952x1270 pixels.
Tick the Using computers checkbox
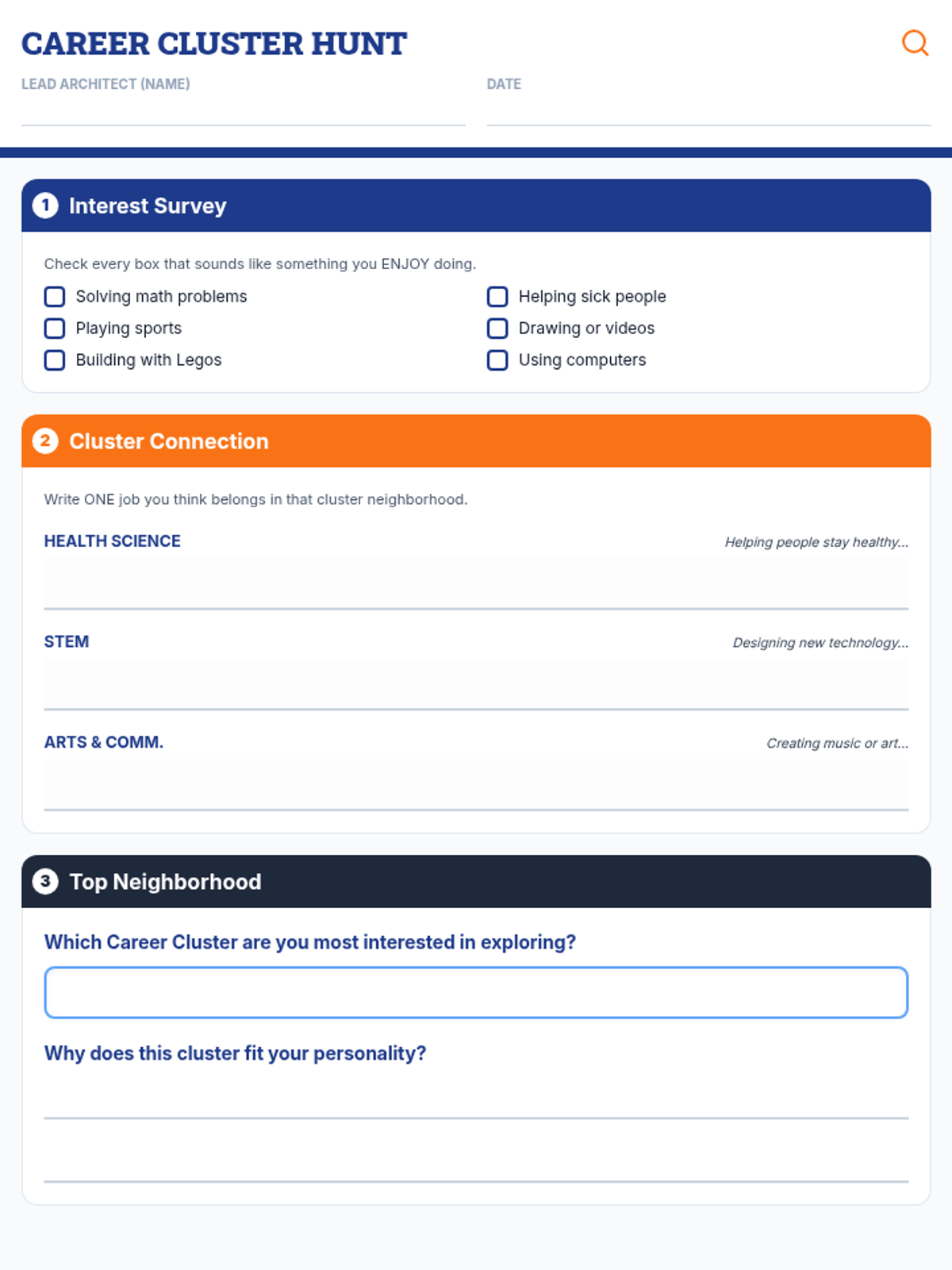click(497, 360)
